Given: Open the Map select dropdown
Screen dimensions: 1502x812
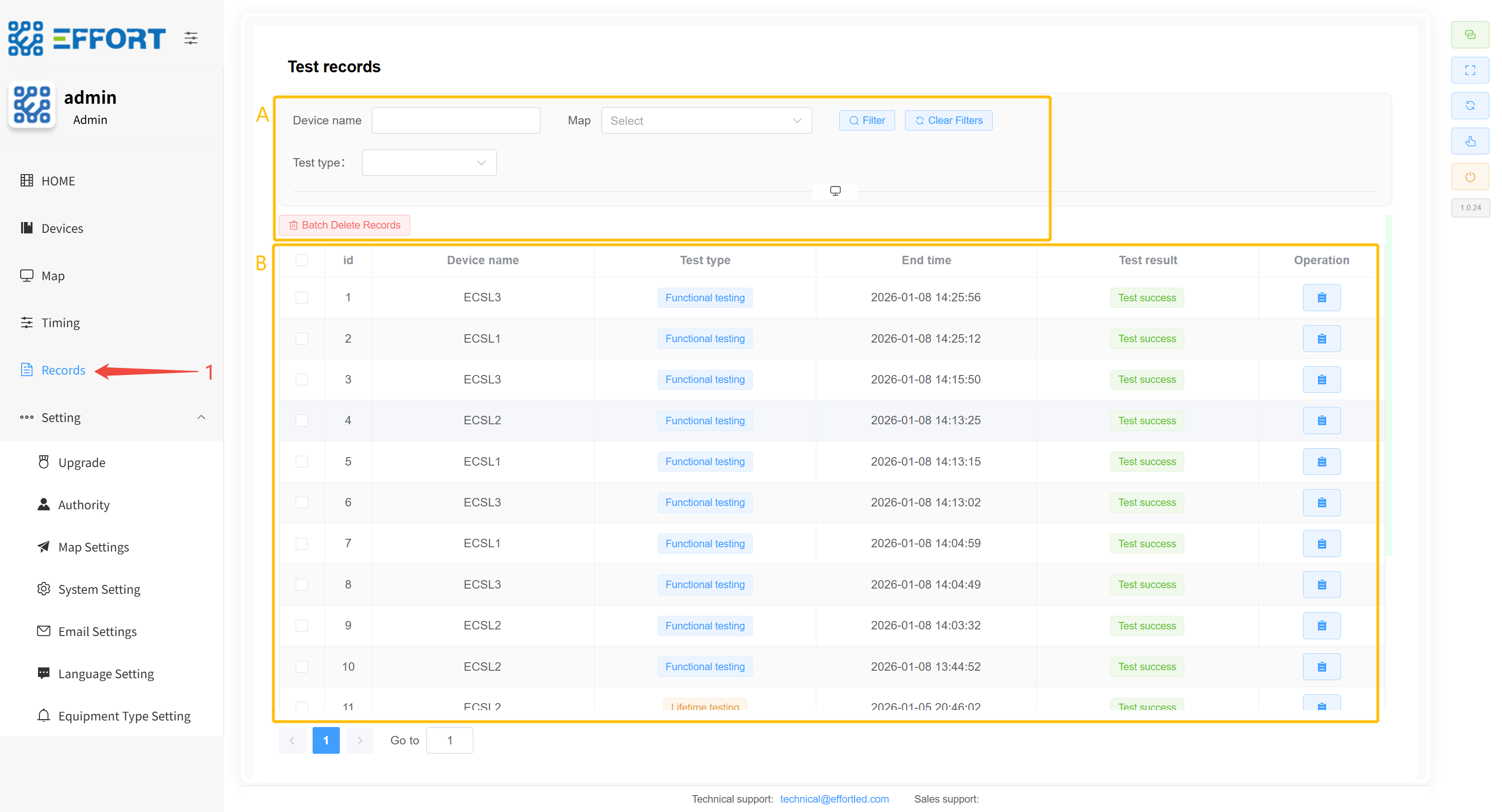Looking at the screenshot, I should click(705, 121).
